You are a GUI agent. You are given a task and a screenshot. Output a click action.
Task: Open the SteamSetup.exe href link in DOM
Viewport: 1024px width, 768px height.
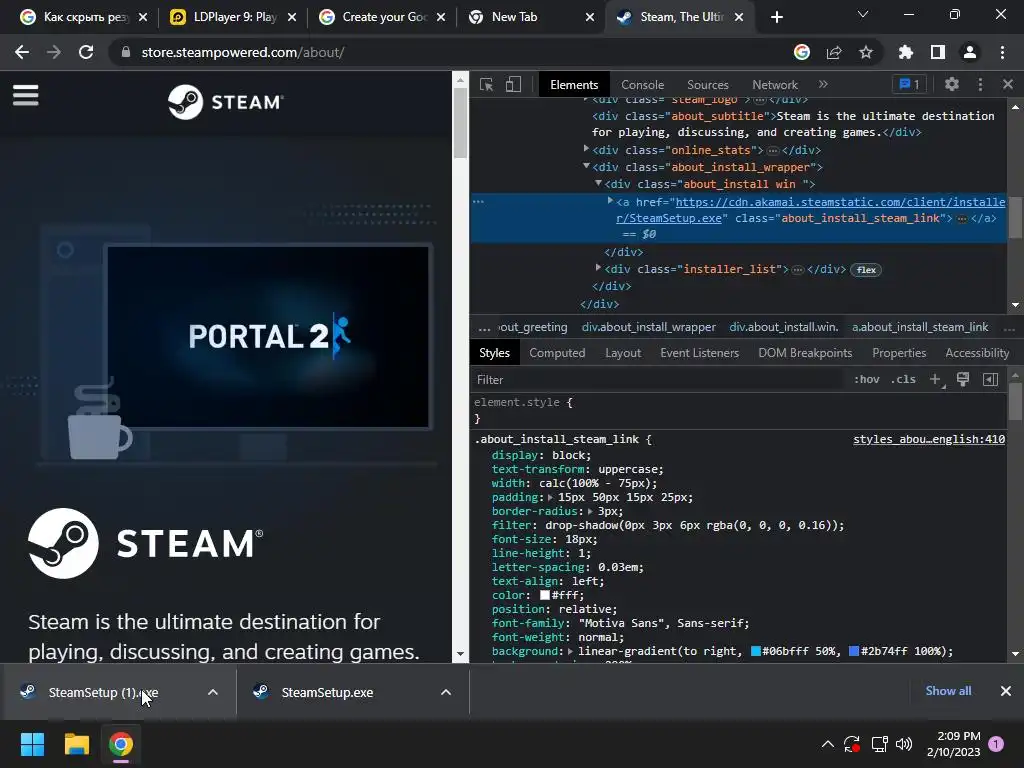click(x=810, y=210)
